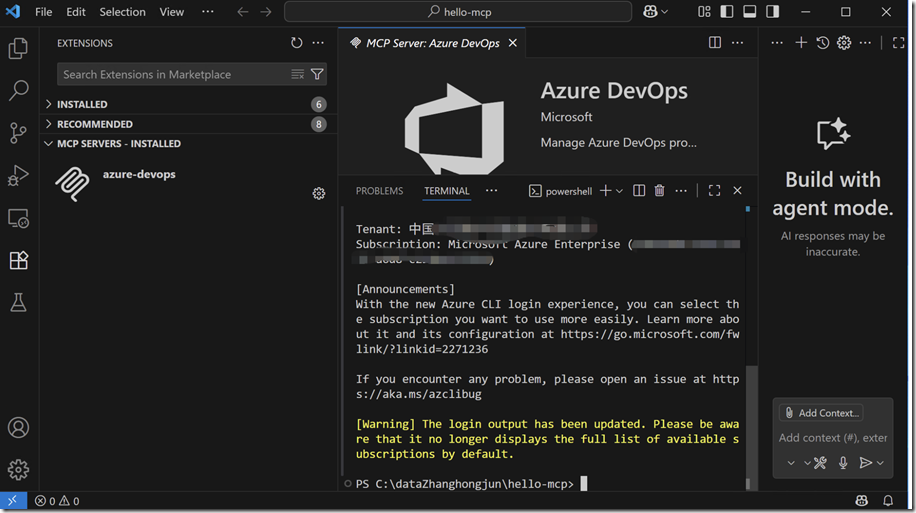Expand the INSTALLED extensions section
Image resolution: width=916 pixels, height=513 pixels.
tap(188, 104)
